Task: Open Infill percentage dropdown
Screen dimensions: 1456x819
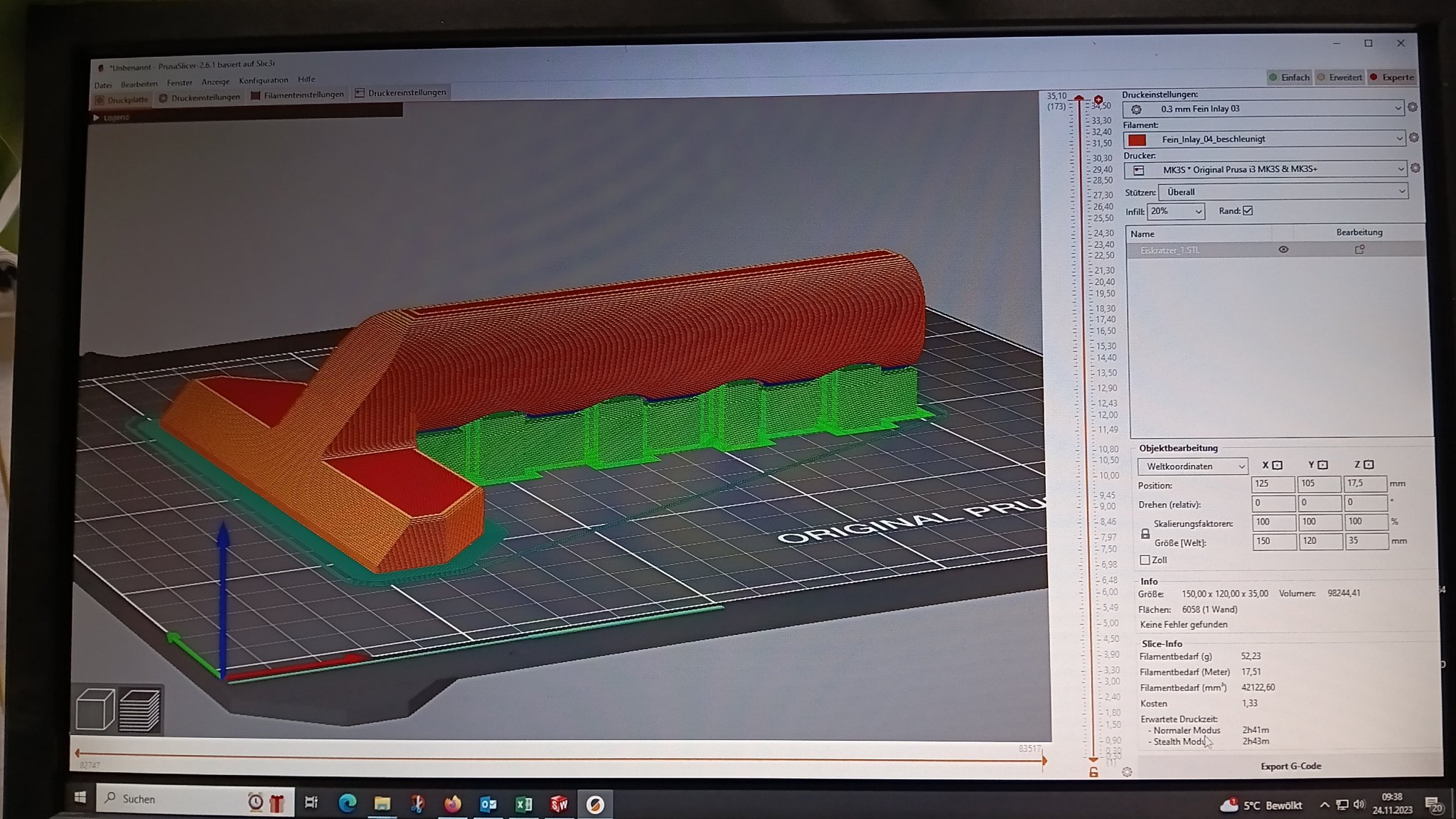Action: [x=1175, y=211]
